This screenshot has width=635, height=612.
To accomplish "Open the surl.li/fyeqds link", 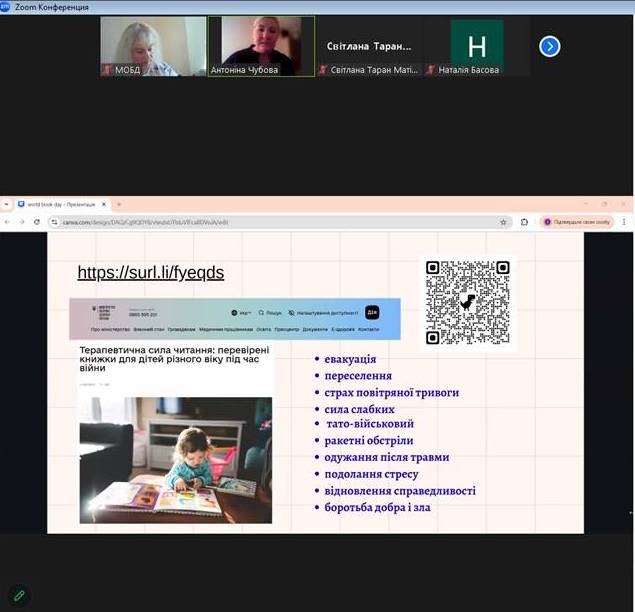I will pyautogui.click(x=150, y=273).
